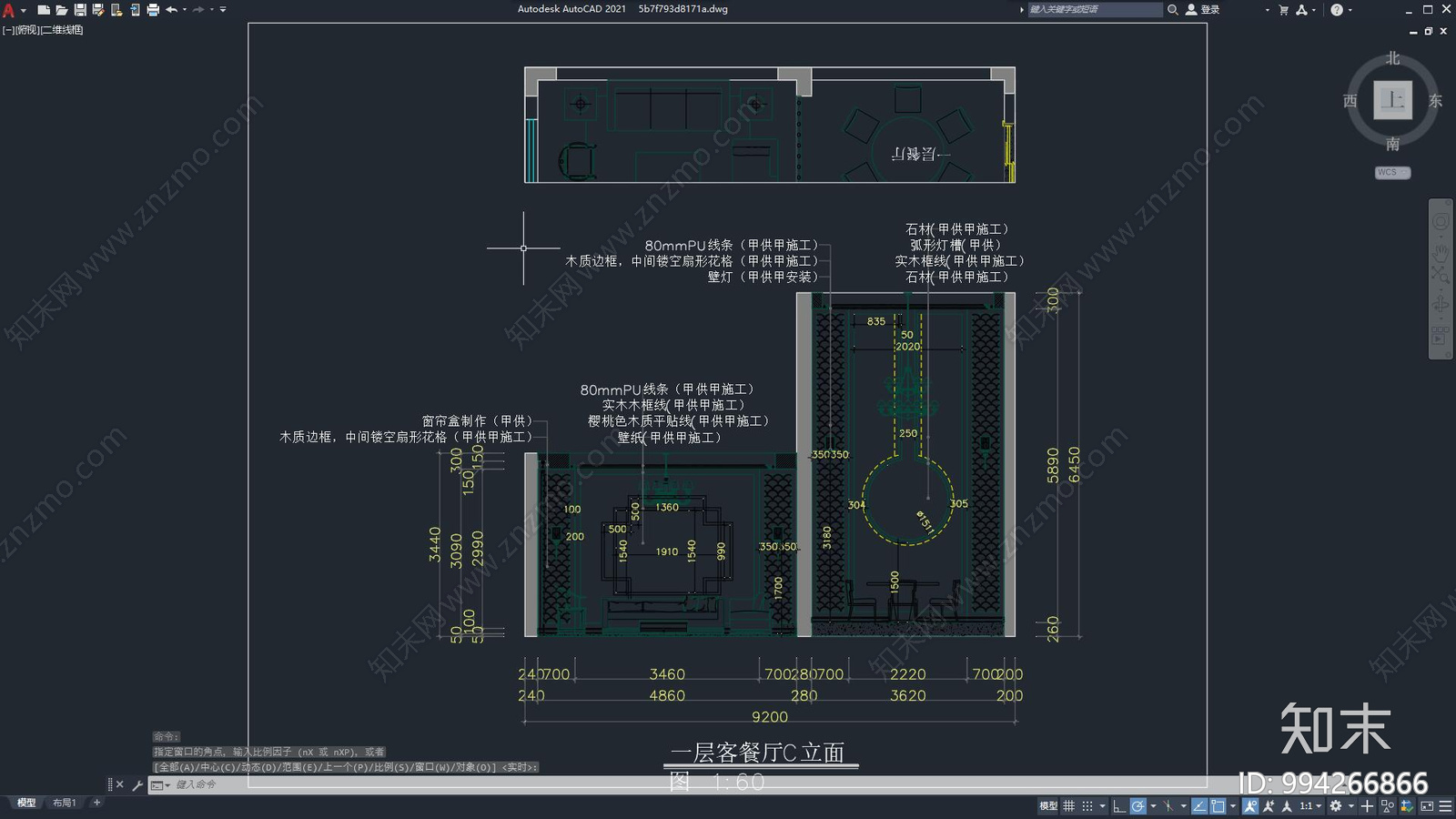Open the redo history dropdown arrow
This screenshot has width=1456, height=819.
coord(212,10)
